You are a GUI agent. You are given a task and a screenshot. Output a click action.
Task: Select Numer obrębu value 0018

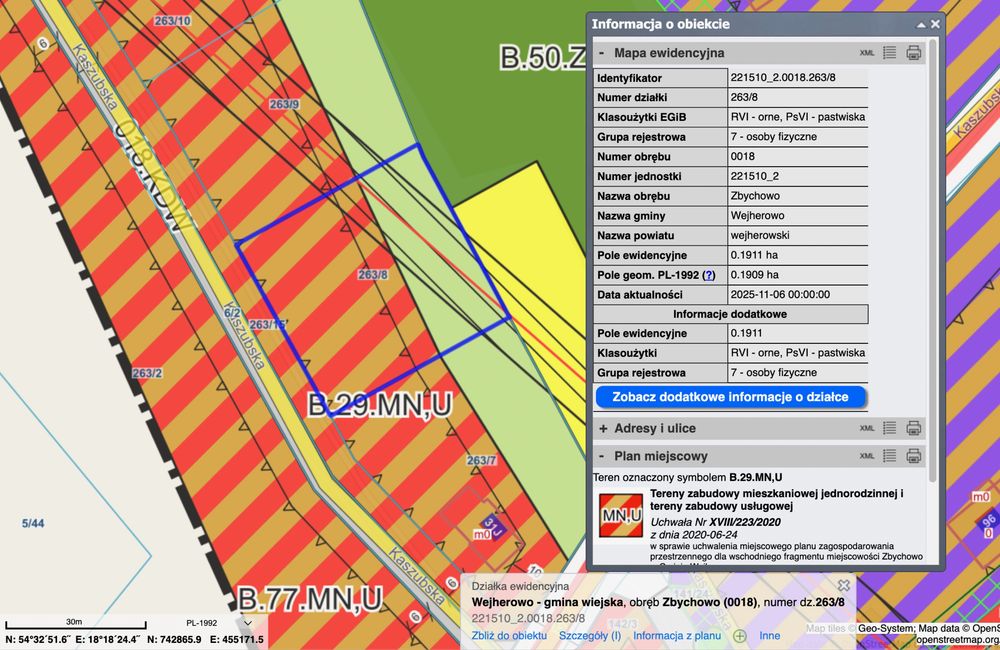coord(742,156)
